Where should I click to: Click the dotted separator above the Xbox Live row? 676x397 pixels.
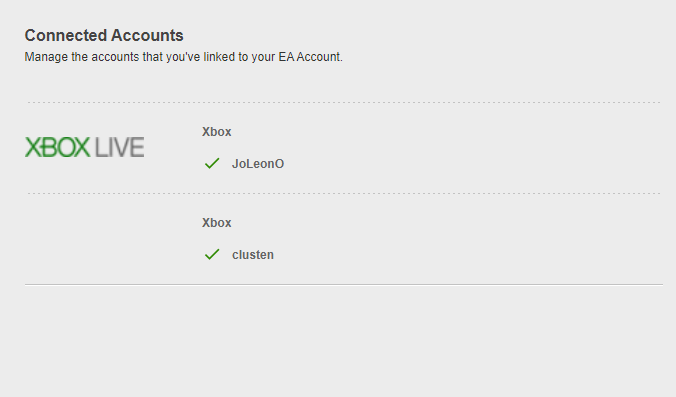[344, 103]
